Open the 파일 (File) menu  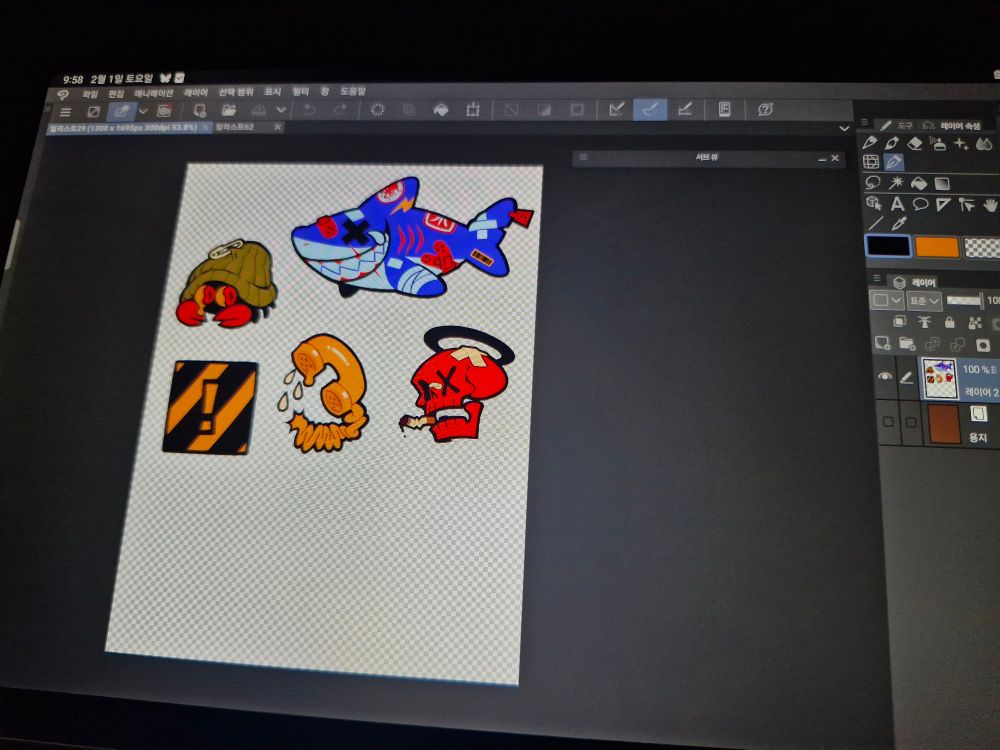[x=90, y=94]
